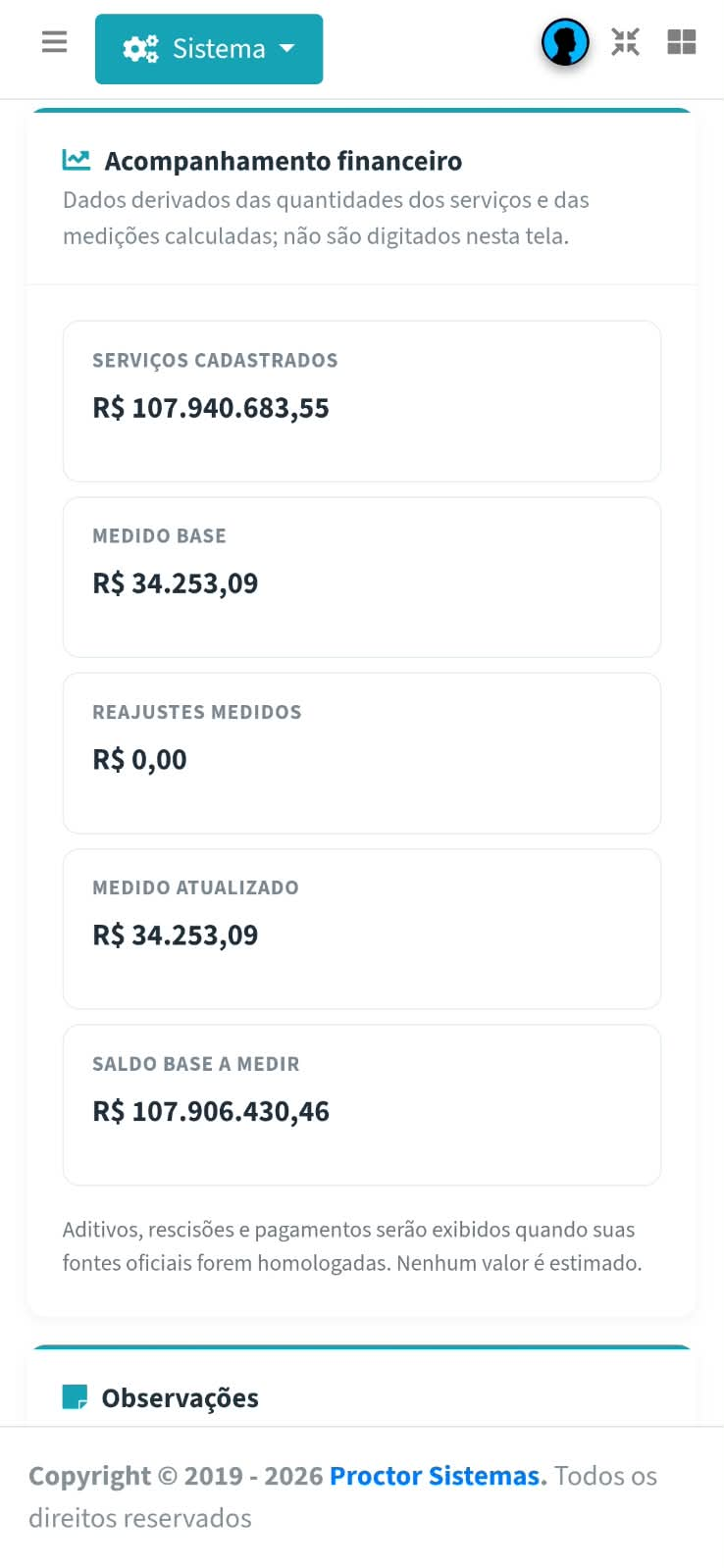Open the grid layout panel icon

coord(682,42)
